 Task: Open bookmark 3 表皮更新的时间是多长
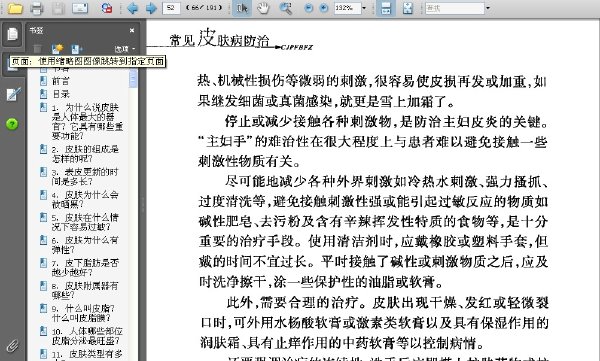point(85,176)
